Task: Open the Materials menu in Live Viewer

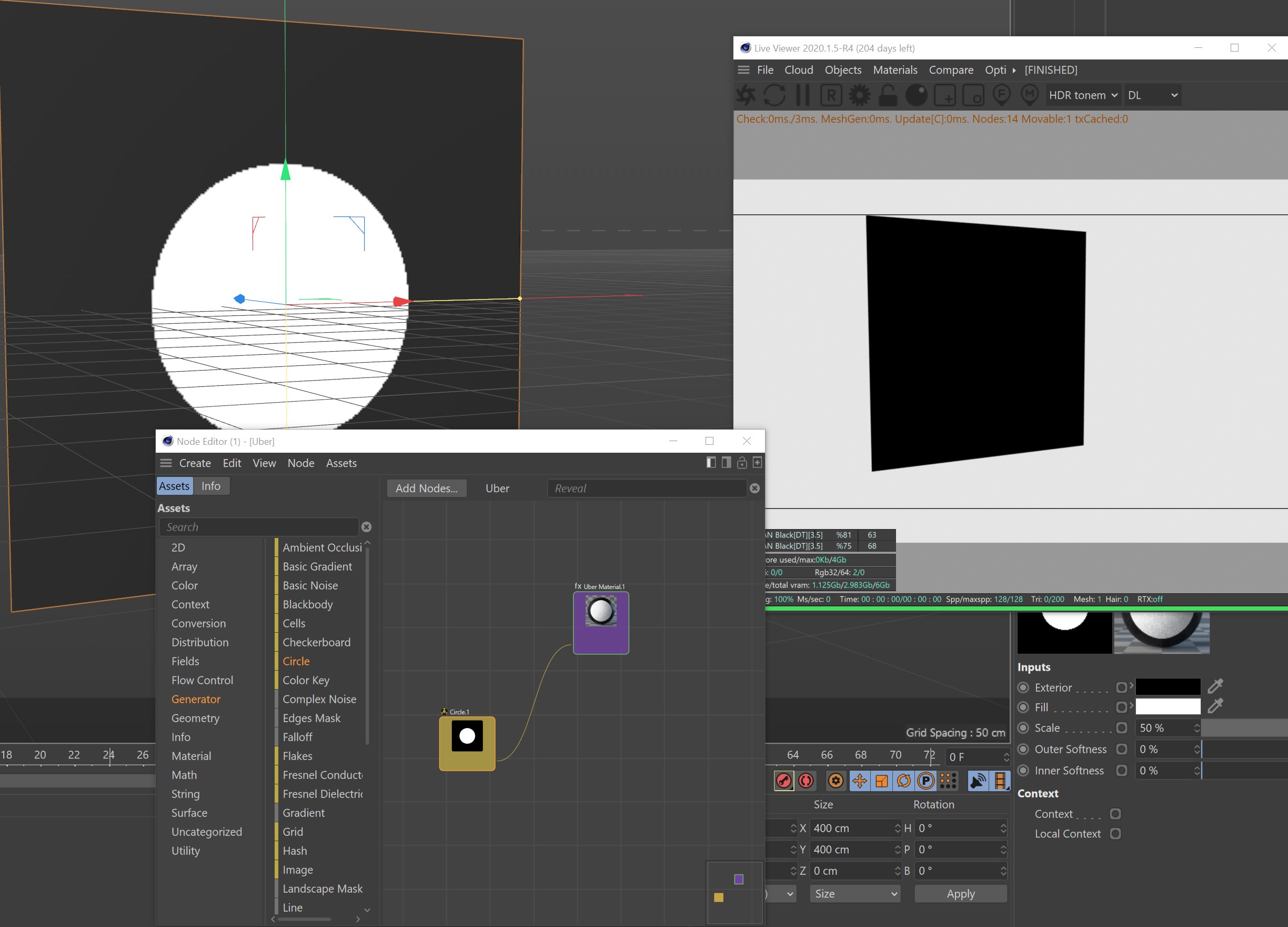Action: pos(895,70)
